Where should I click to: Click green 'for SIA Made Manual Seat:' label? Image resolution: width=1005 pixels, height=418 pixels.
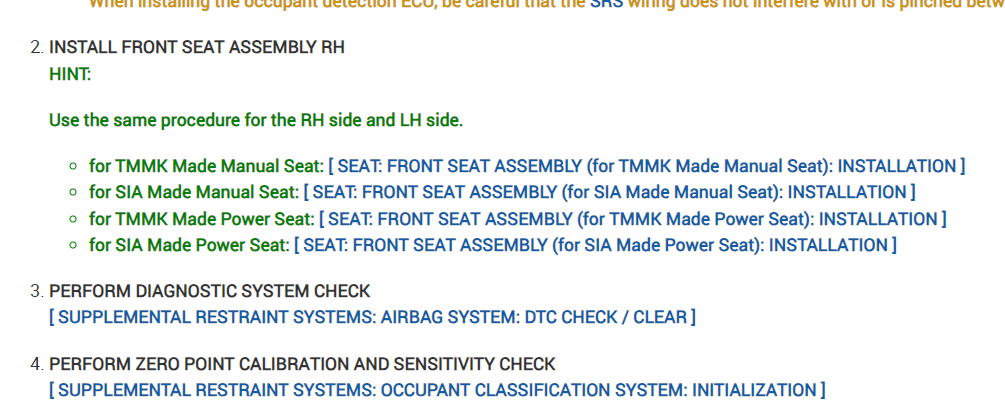pyautogui.click(x=194, y=192)
